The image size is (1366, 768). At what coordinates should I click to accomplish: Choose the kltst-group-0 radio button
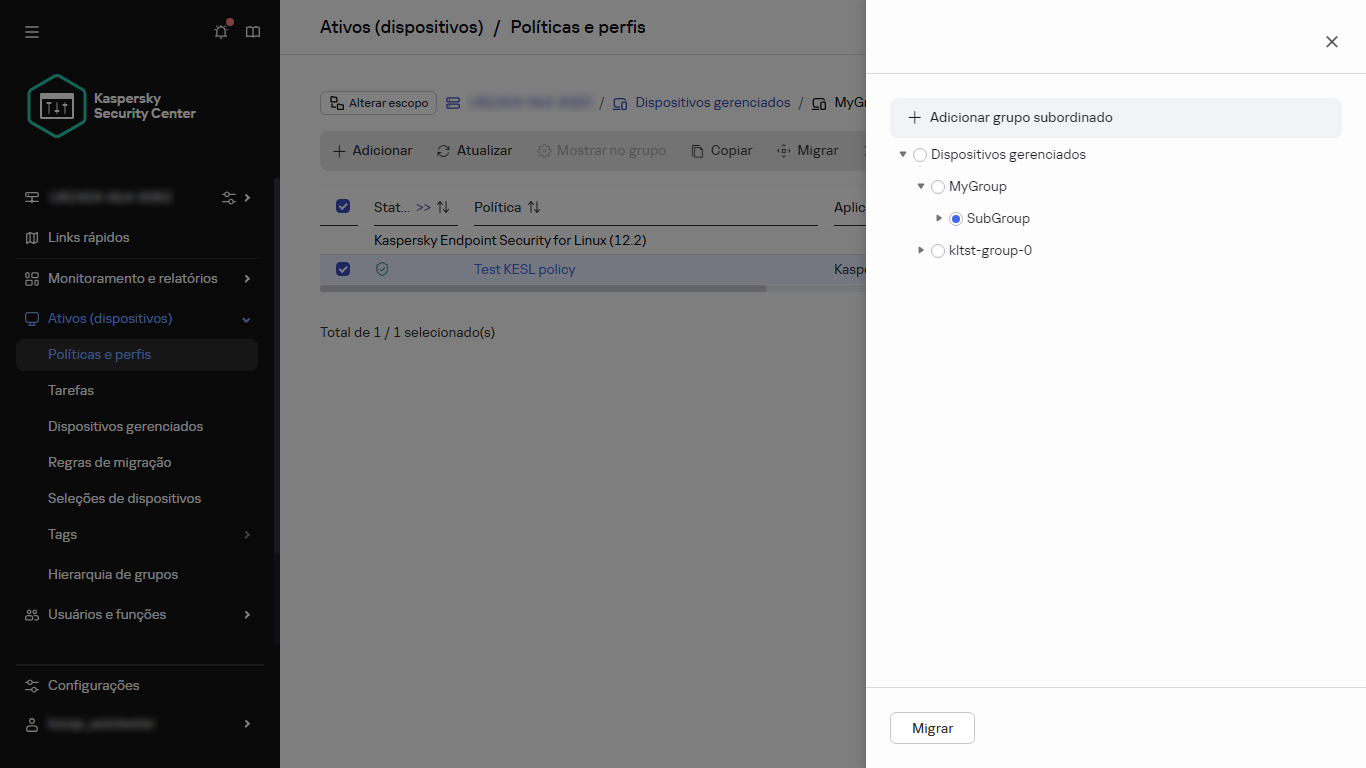click(x=938, y=251)
